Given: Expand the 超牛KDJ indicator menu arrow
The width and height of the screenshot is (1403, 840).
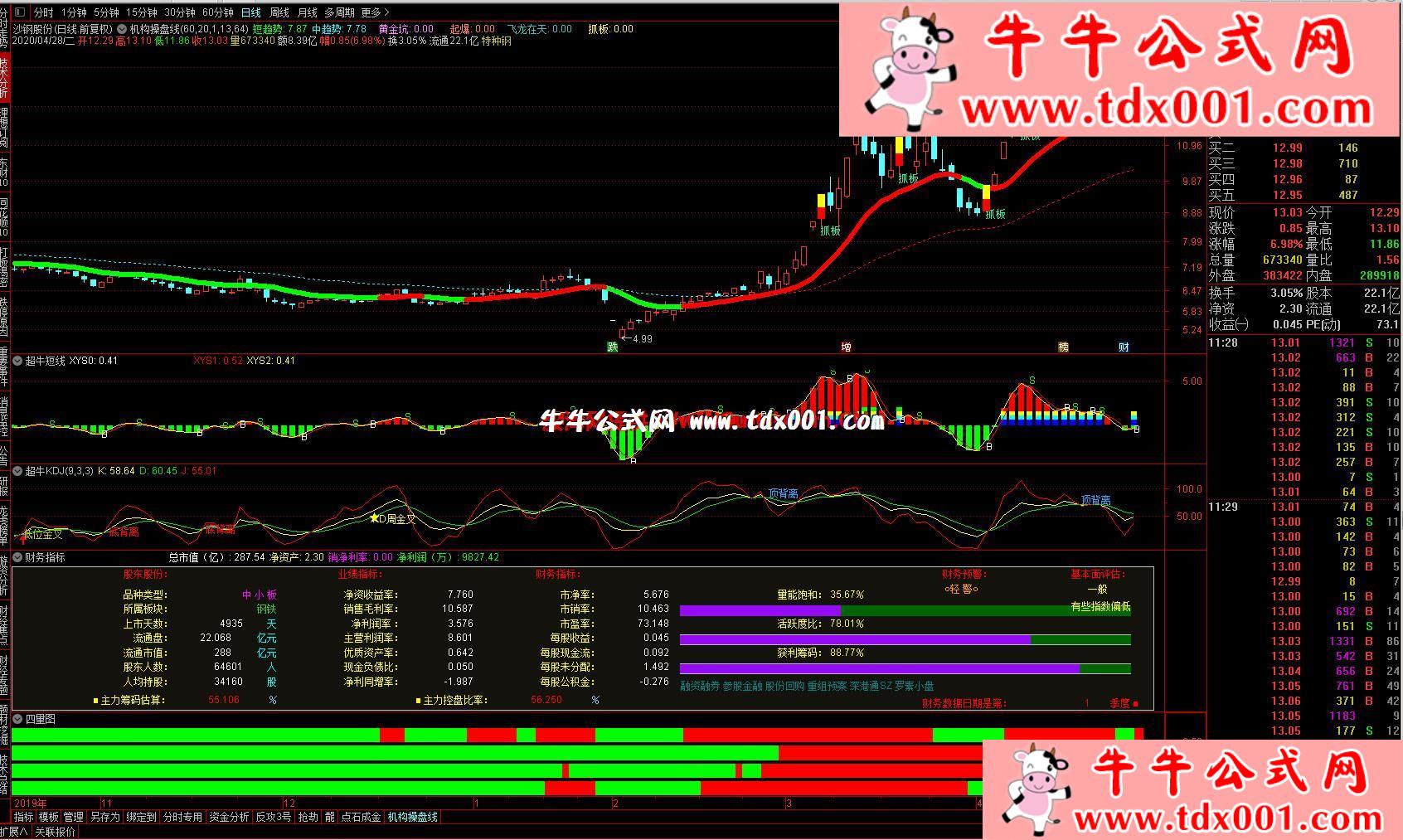Looking at the screenshot, I should tap(17, 471).
